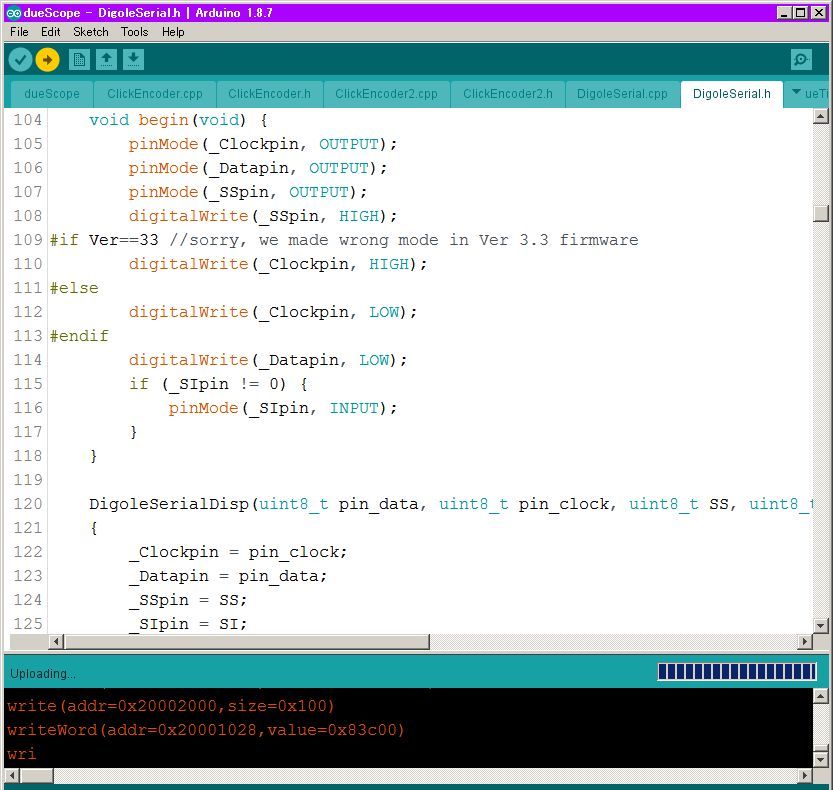The image size is (833, 790).
Task: Click the console horizontal scrollbar thumb
Action: [37, 776]
